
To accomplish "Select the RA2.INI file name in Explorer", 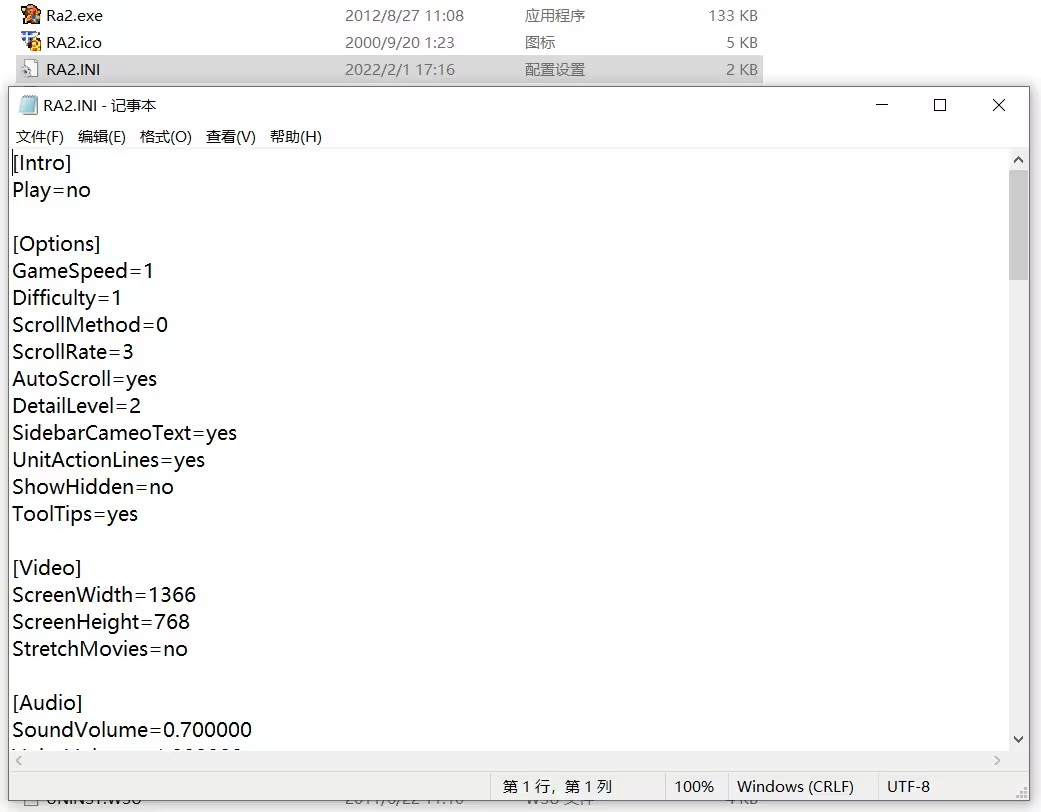I will point(73,70).
